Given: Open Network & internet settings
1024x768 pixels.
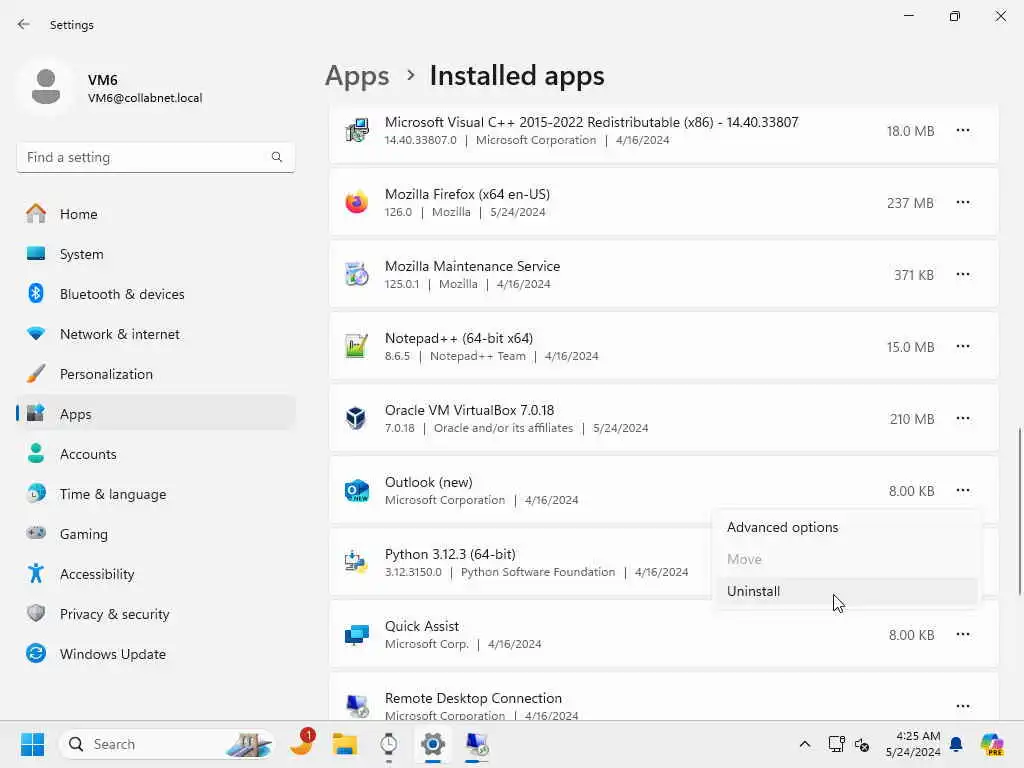Looking at the screenshot, I should pyautogui.click(x=155, y=334).
